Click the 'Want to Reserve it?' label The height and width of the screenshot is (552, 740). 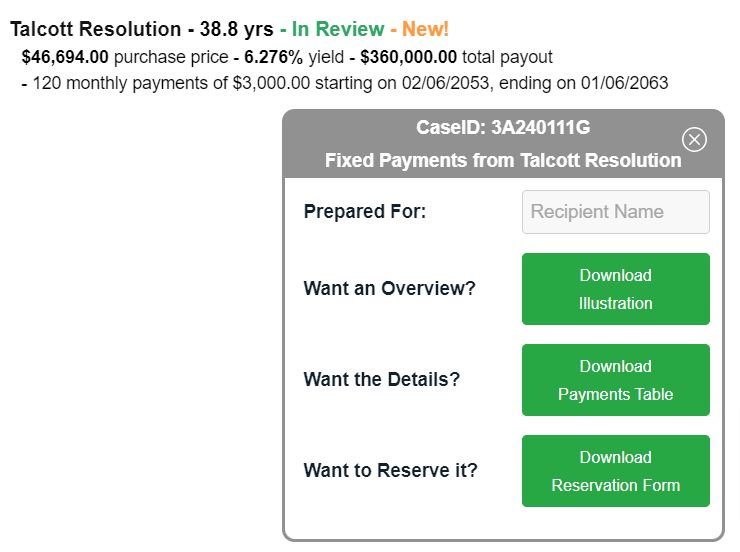[391, 470]
